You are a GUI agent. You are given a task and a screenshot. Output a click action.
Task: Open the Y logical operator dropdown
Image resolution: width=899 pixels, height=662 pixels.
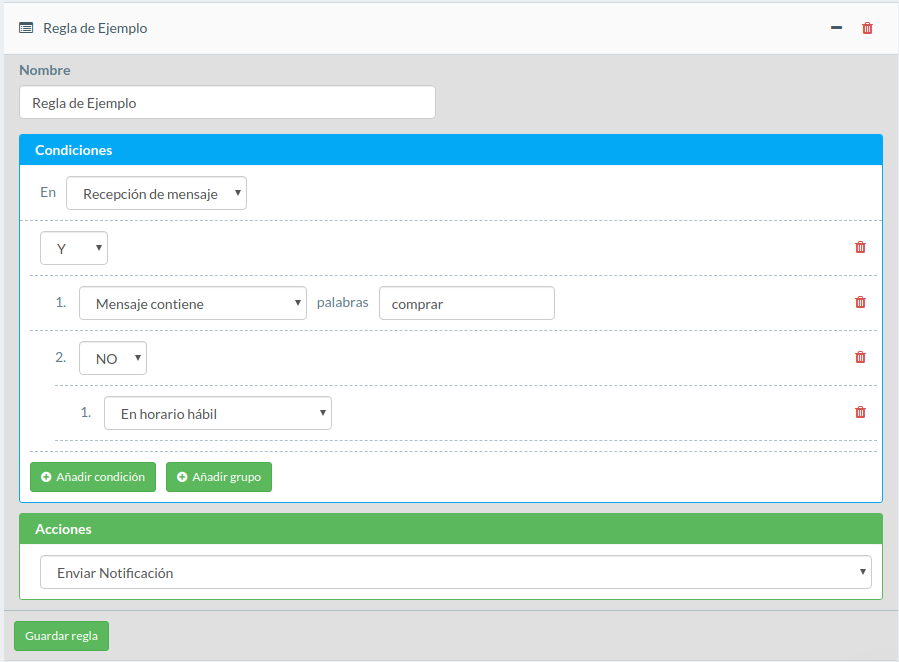pos(74,248)
